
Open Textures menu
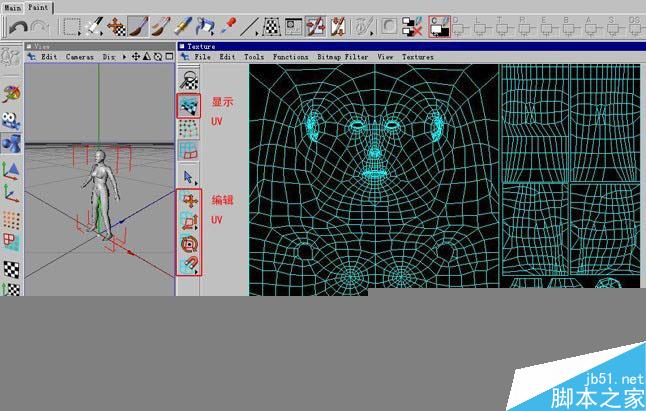[x=418, y=57]
